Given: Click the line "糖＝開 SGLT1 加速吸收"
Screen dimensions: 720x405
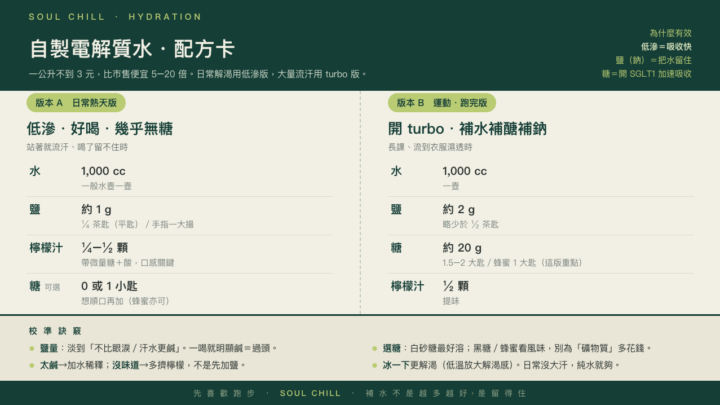Looking at the screenshot, I should 647,73.
